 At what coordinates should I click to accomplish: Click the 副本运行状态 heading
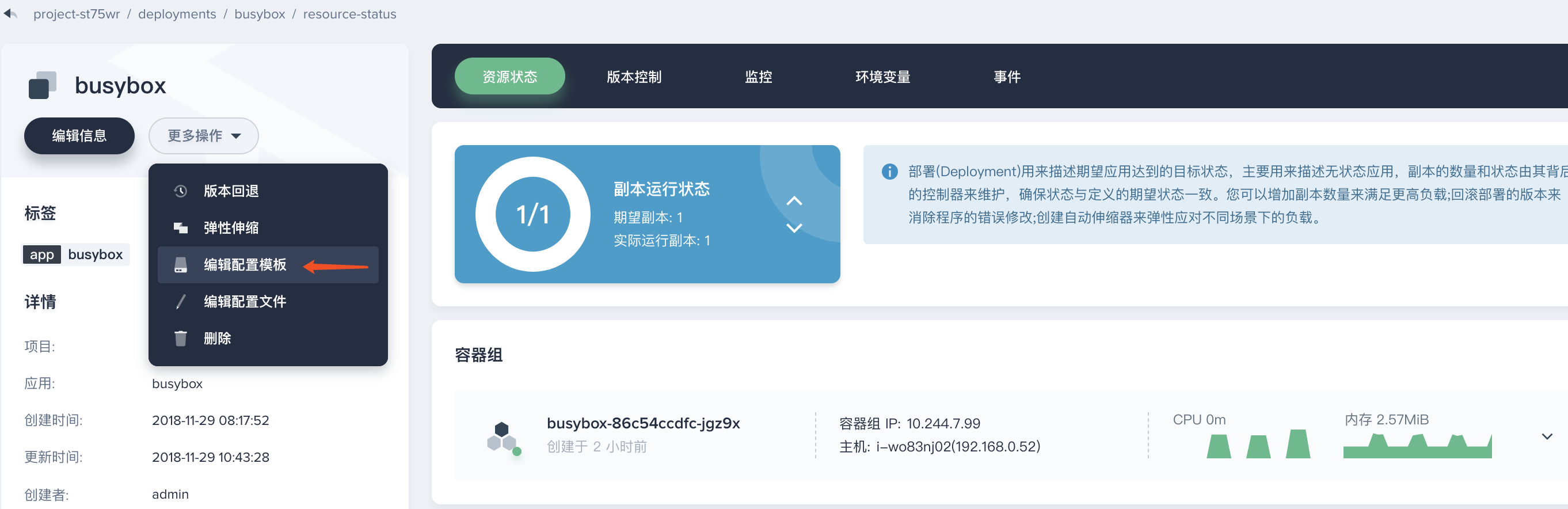pyautogui.click(x=661, y=189)
